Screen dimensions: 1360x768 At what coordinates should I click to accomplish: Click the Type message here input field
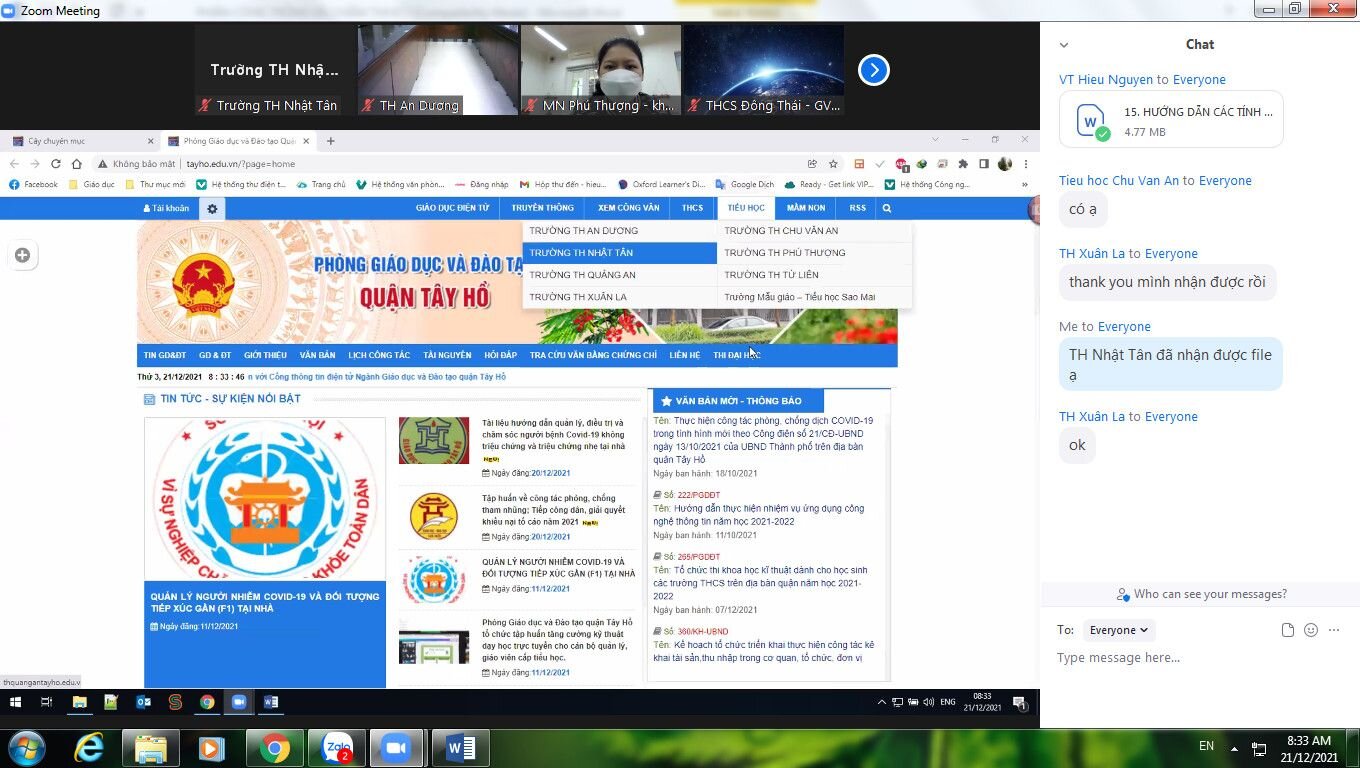point(1150,657)
